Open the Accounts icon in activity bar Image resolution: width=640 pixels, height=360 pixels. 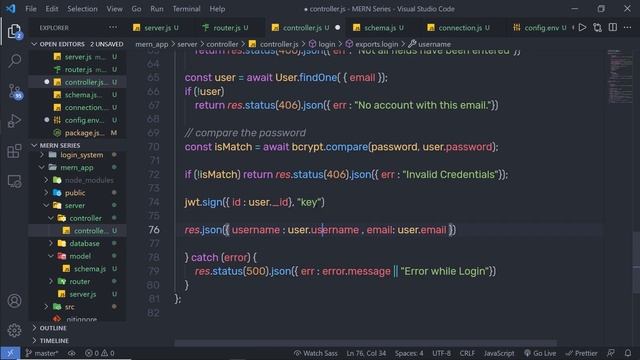tap(14, 301)
